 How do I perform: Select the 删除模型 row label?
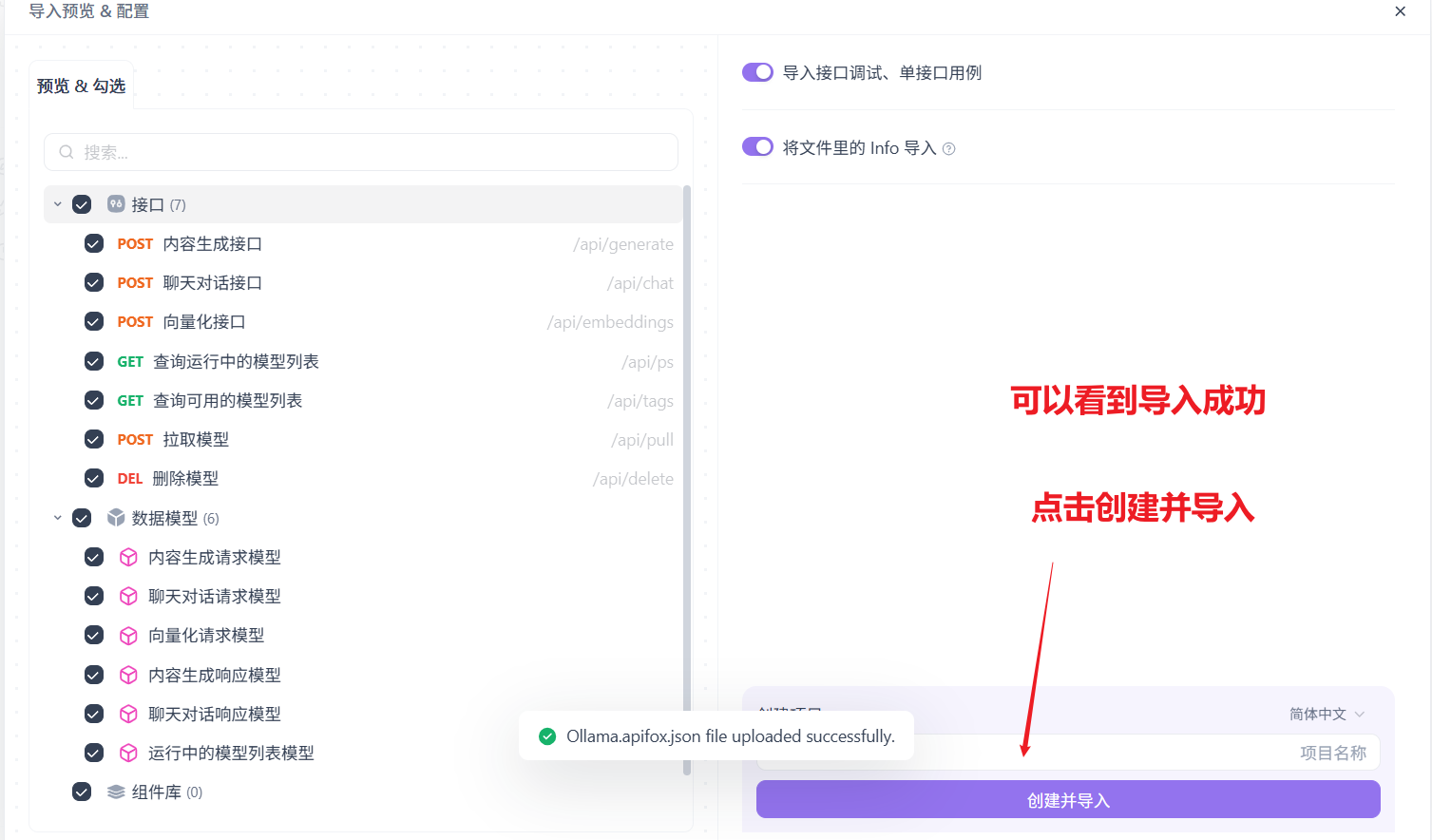pos(185,479)
